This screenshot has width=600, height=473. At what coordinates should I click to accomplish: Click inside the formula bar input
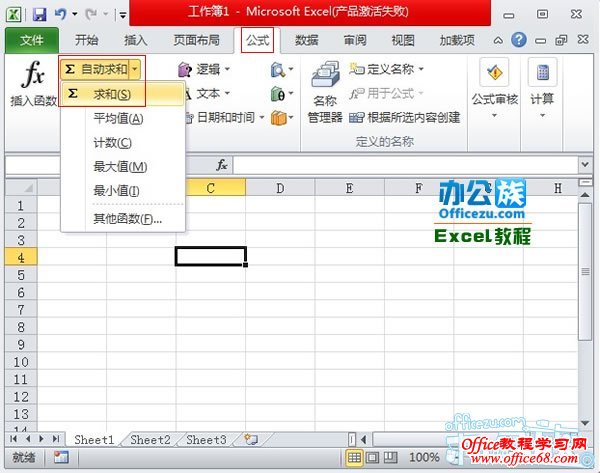coord(406,165)
